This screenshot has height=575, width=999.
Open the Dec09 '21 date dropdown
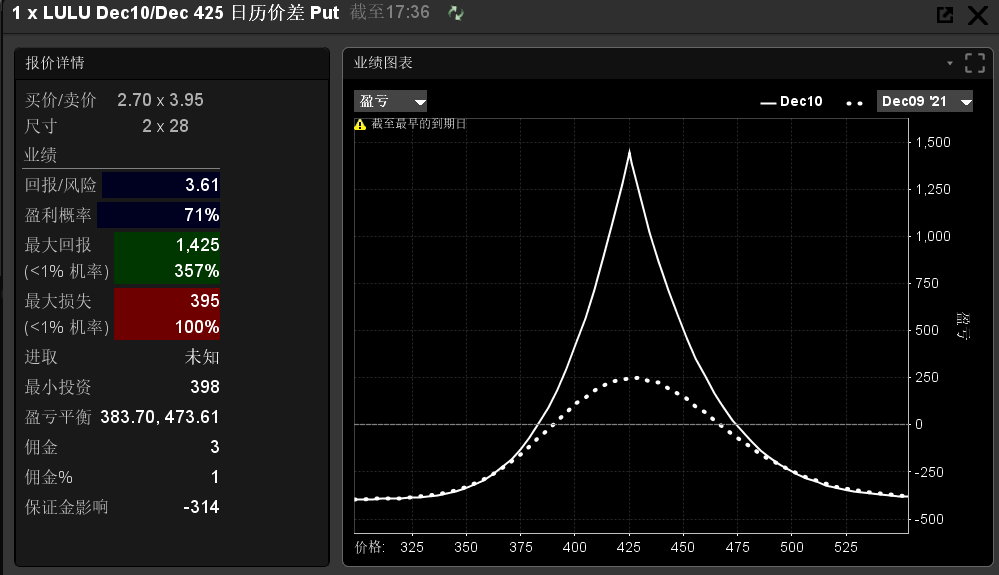pyautogui.click(x=924, y=101)
